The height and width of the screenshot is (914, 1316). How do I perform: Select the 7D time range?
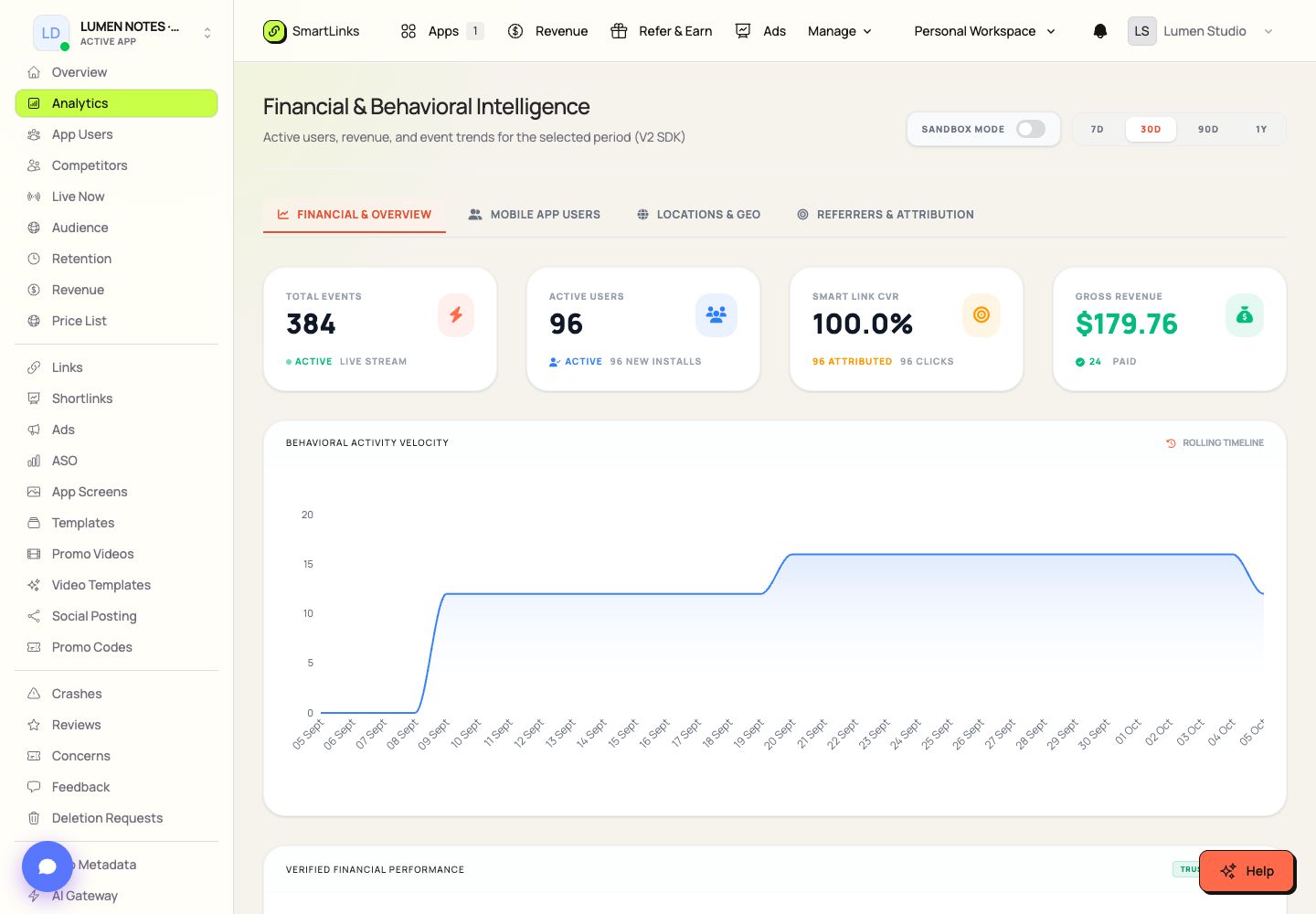pos(1097,129)
